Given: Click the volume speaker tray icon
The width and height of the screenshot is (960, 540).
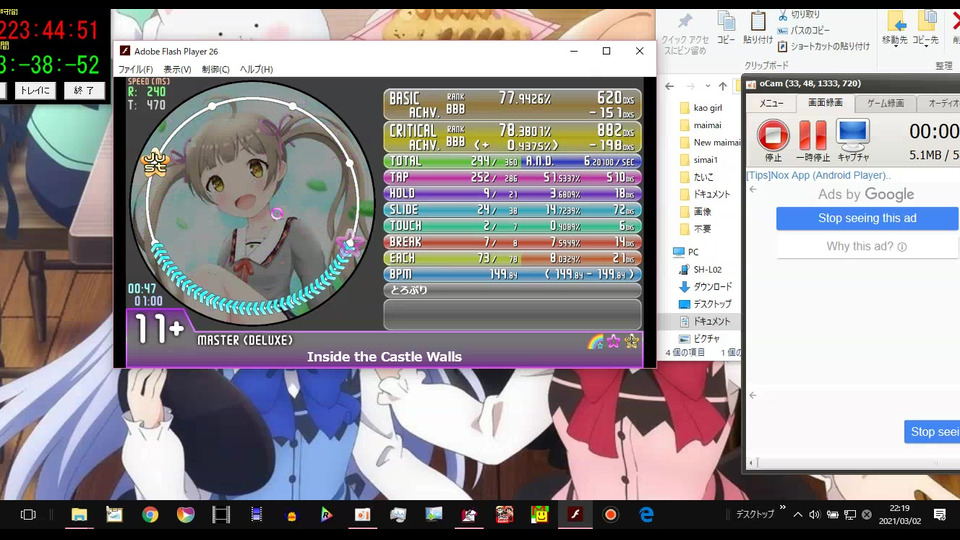Looking at the screenshot, I should point(814,515).
